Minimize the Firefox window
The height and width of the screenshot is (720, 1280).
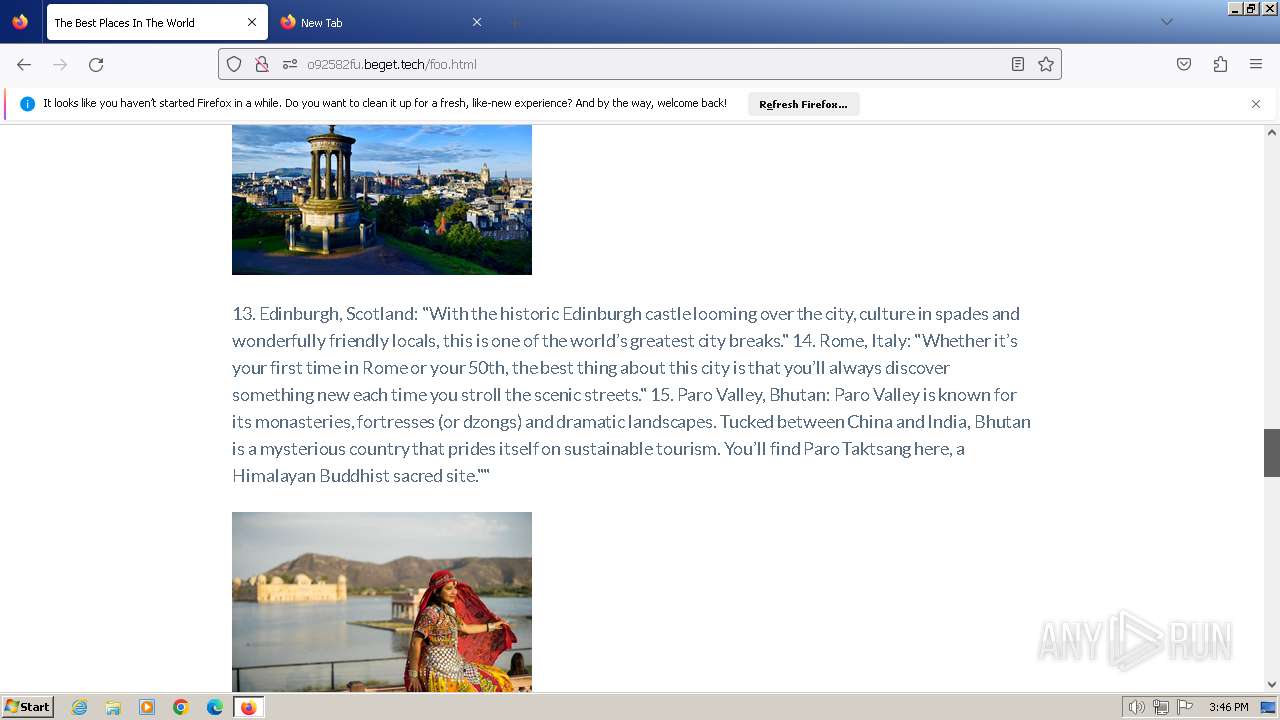(1235, 8)
